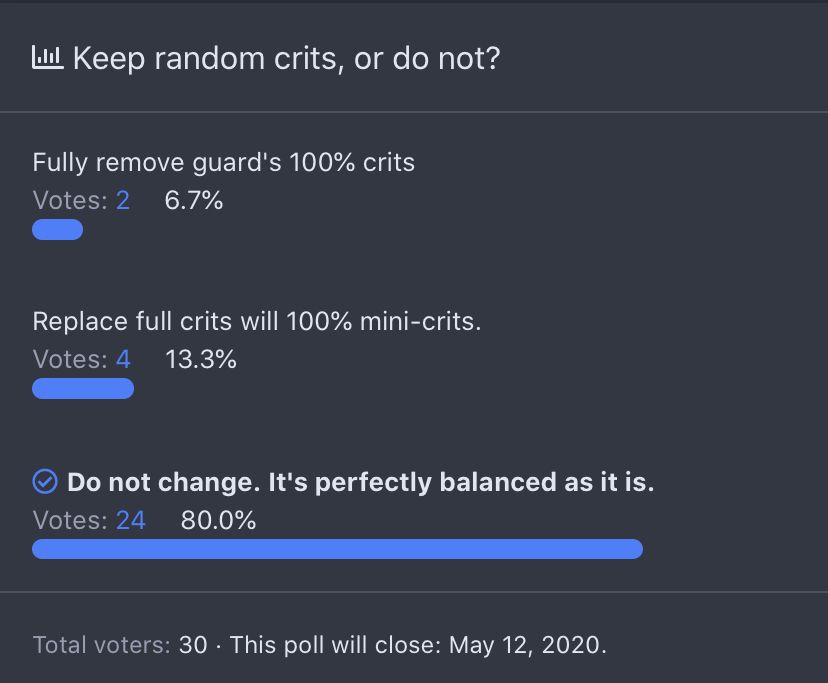Click the 6.7% percentage text
Image resolution: width=828 pixels, height=683 pixels.
(x=194, y=200)
